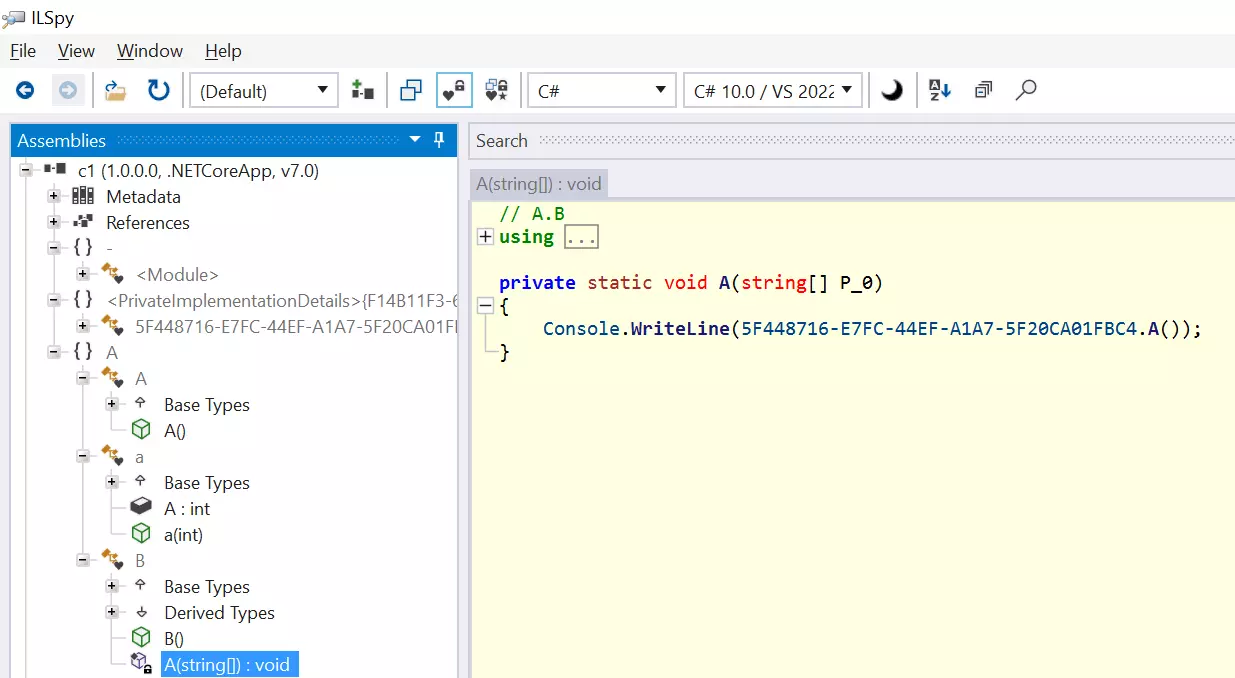Viewport: 1235px width, 678px height.
Task: Collapse the c1 assembly root node
Action: [x=25, y=171]
